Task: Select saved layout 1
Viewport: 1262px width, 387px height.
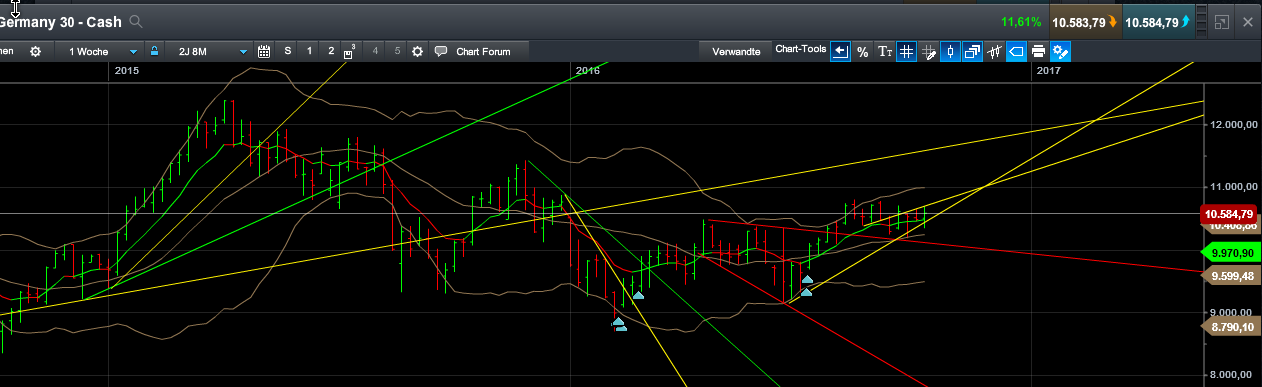Action: (x=309, y=51)
